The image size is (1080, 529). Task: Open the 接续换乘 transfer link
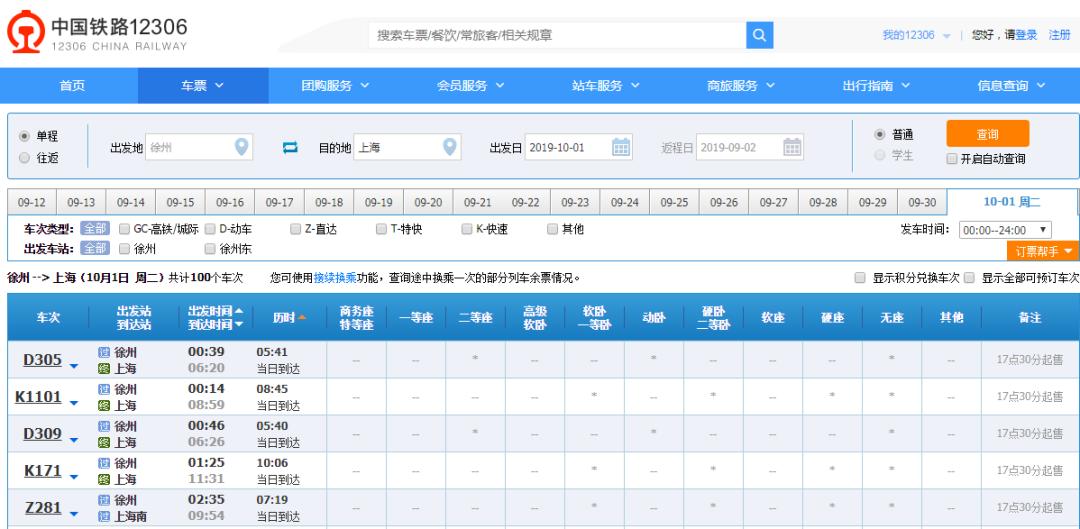tap(335, 278)
